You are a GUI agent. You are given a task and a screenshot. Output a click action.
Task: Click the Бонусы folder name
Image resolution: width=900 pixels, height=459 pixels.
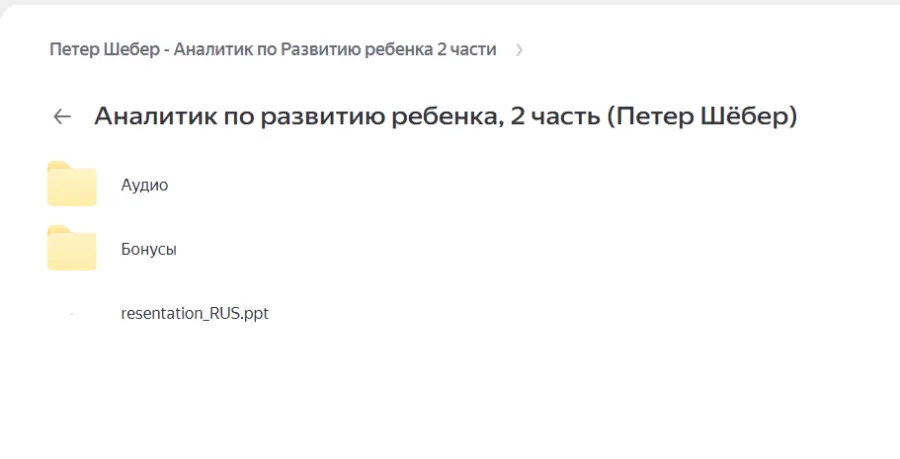tap(148, 249)
